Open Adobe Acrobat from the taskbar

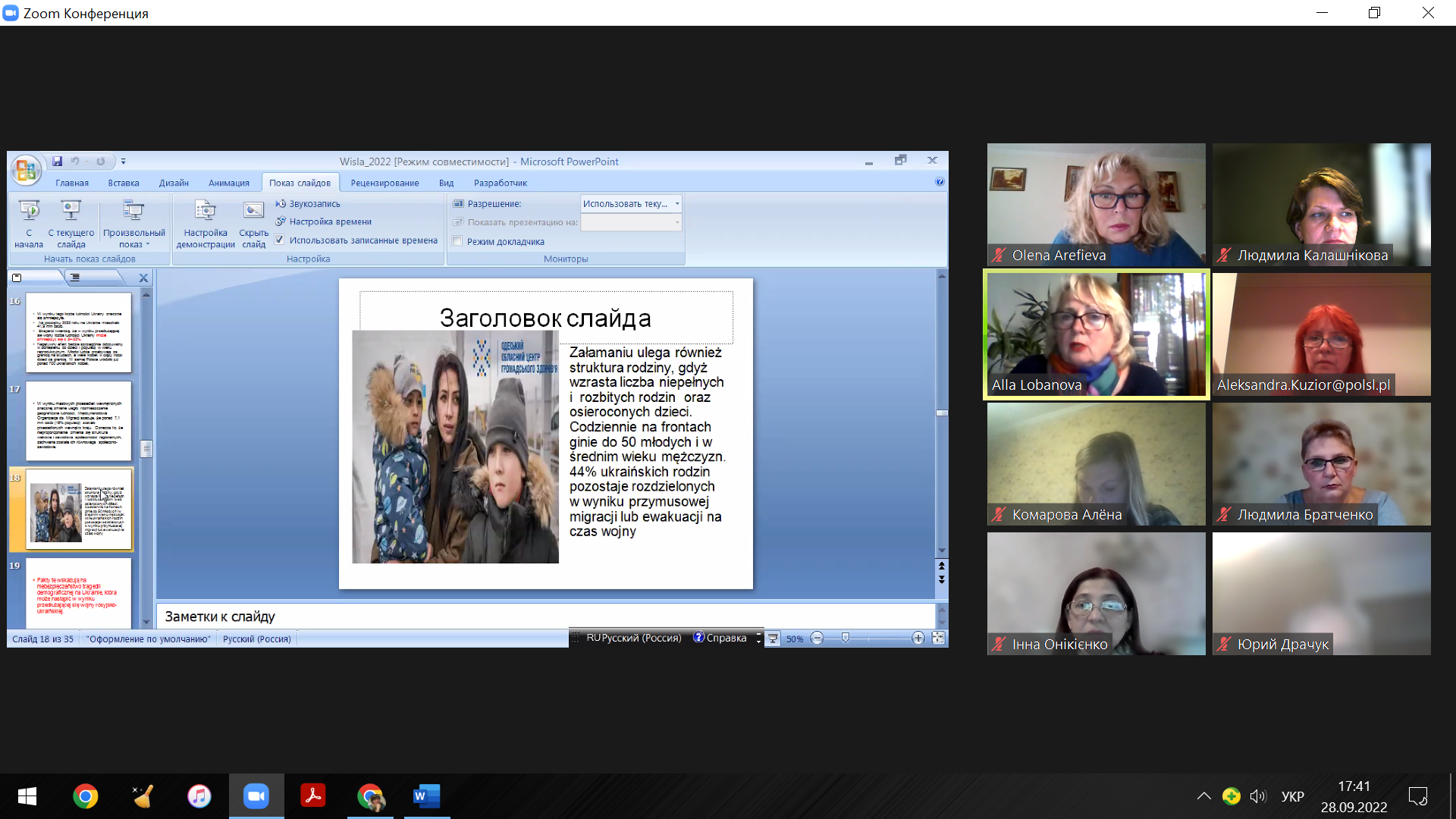pyautogui.click(x=312, y=796)
